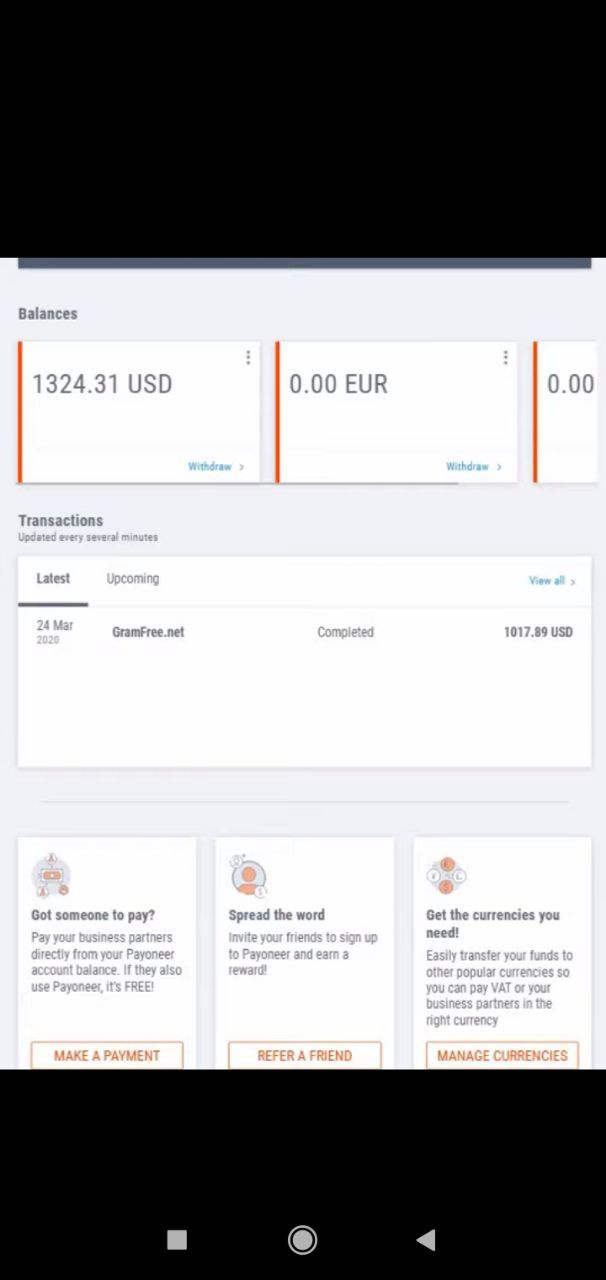Withdraw from the USD balance
Viewport: 606px width, 1280px height.
(x=215, y=467)
